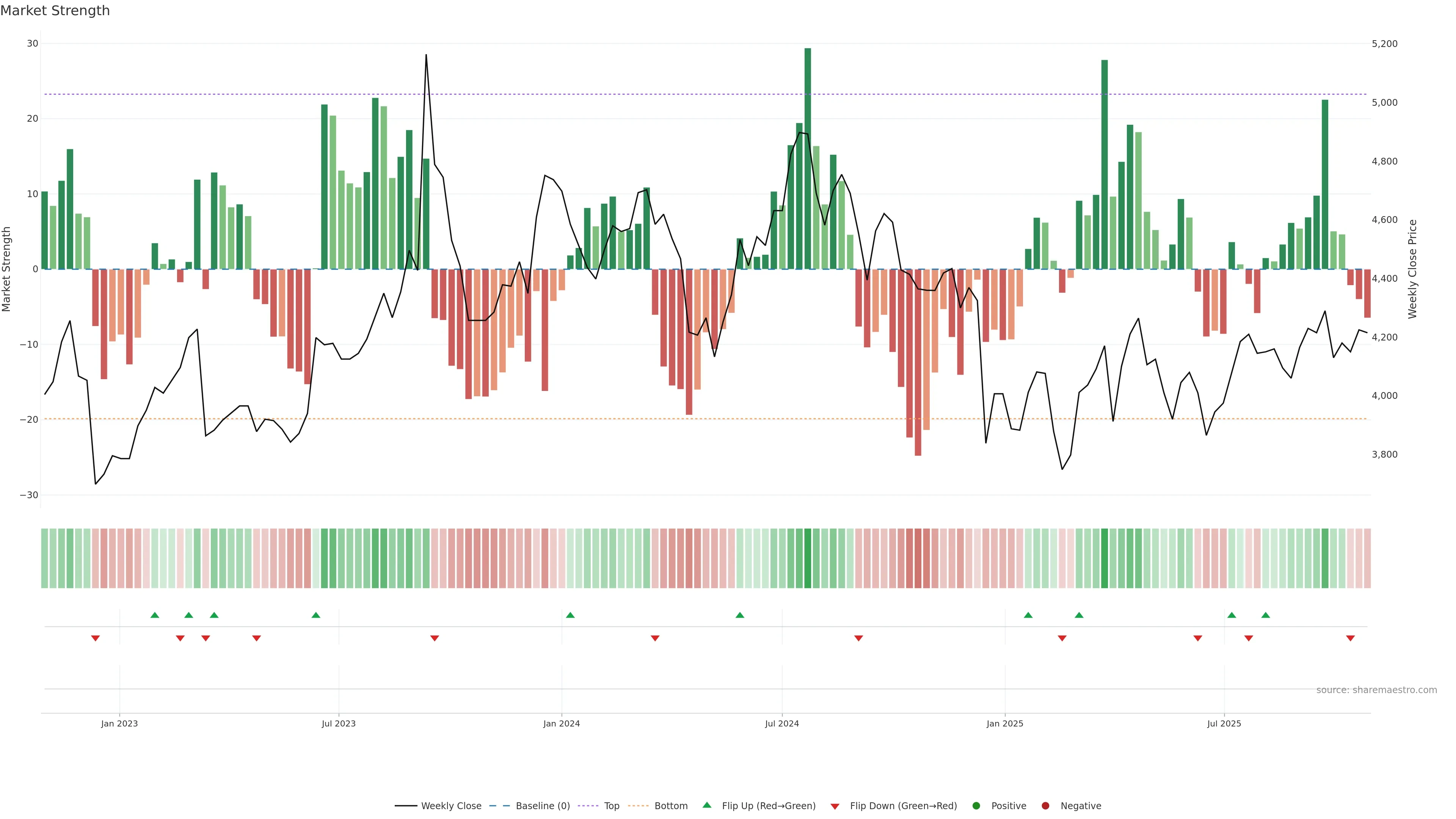Click the Jul 2024 x-axis label
This screenshot has height=819, width=1456.
pyautogui.click(x=782, y=723)
